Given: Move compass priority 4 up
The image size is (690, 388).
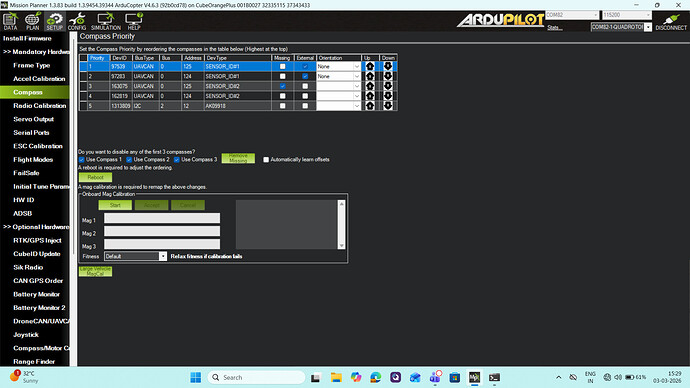Looking at the screenshot, I should click(370, 96).
